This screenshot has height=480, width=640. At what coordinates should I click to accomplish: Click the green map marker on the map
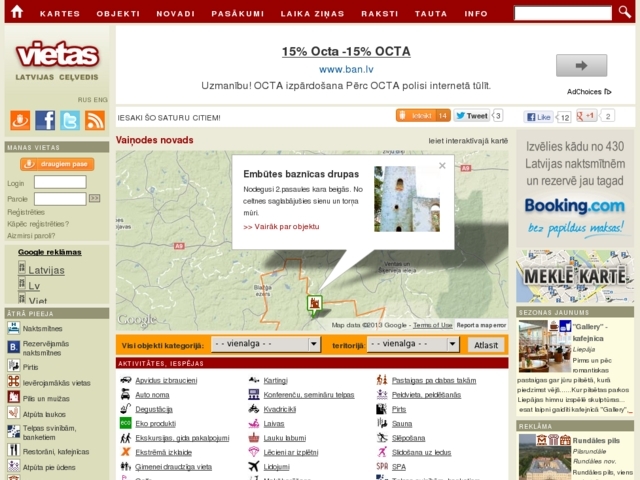tap(314, 303)
